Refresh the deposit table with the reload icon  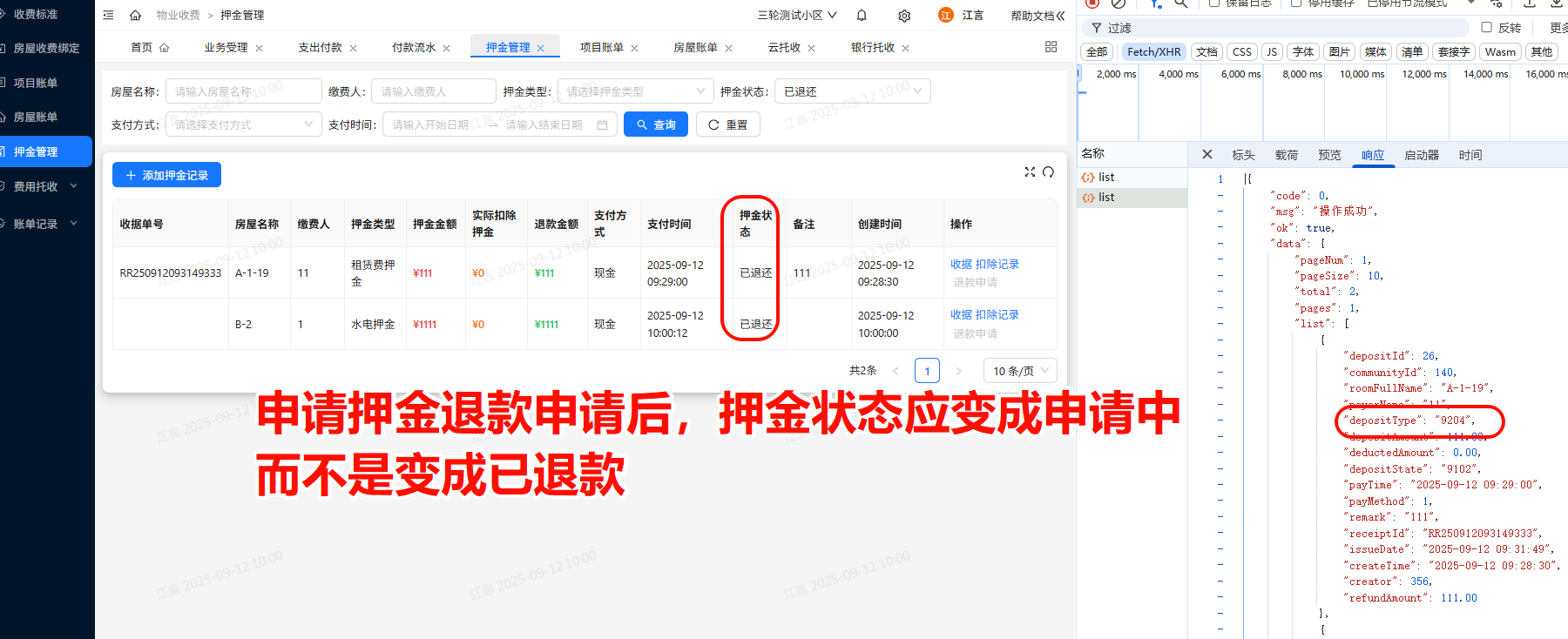pos(1049,172)
